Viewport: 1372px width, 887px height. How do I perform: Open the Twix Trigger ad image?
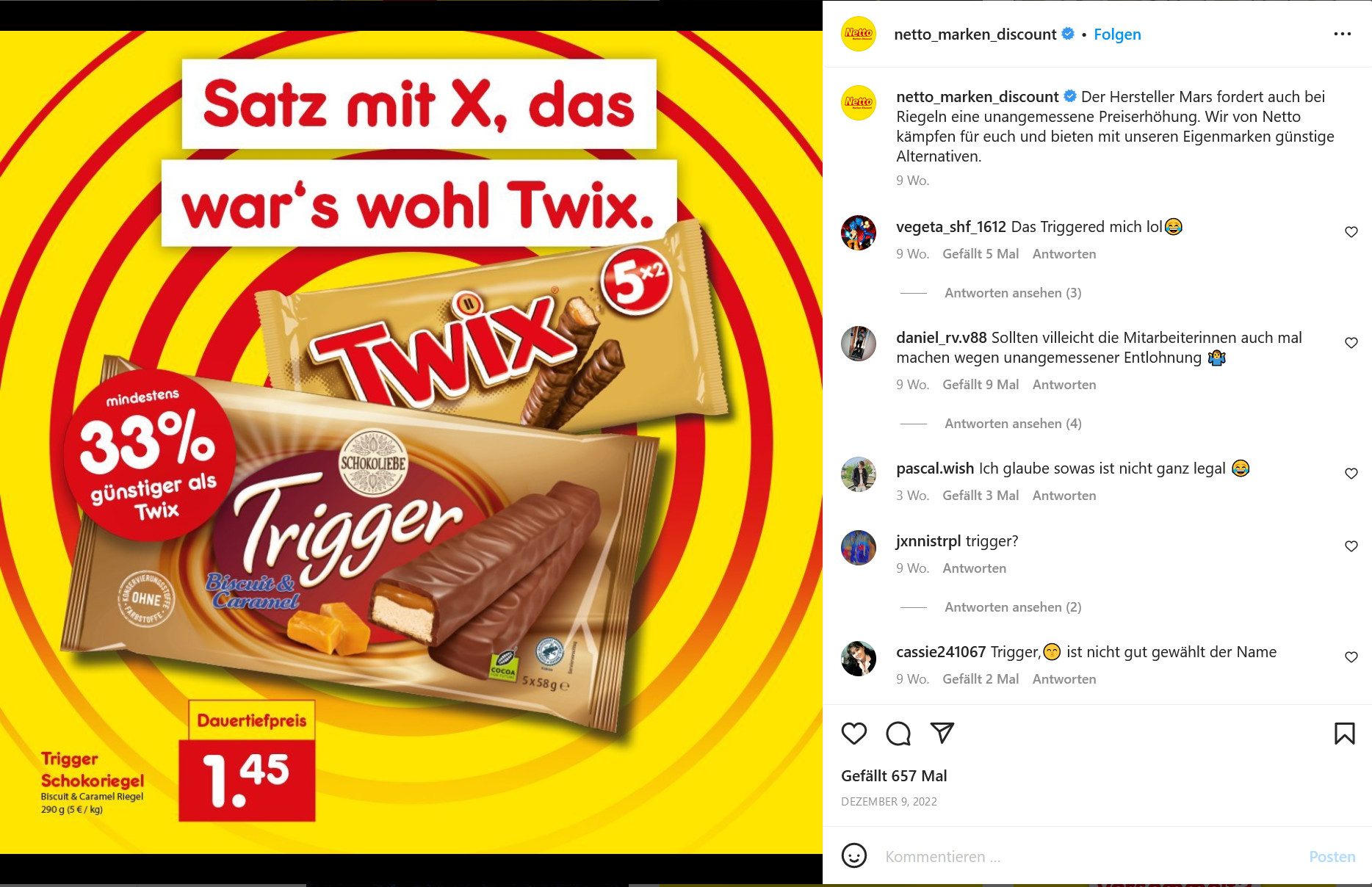(x=411, y=442)
